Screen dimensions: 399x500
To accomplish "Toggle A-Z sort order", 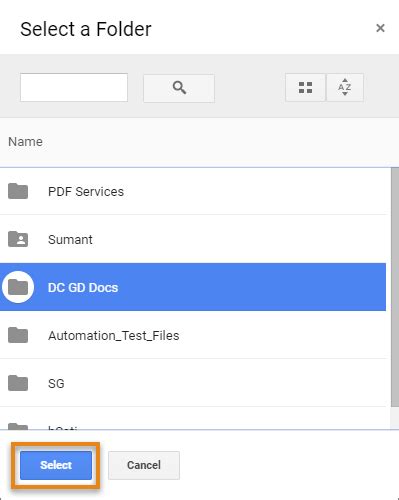I will pyautogui.click(x=345, y=88).
